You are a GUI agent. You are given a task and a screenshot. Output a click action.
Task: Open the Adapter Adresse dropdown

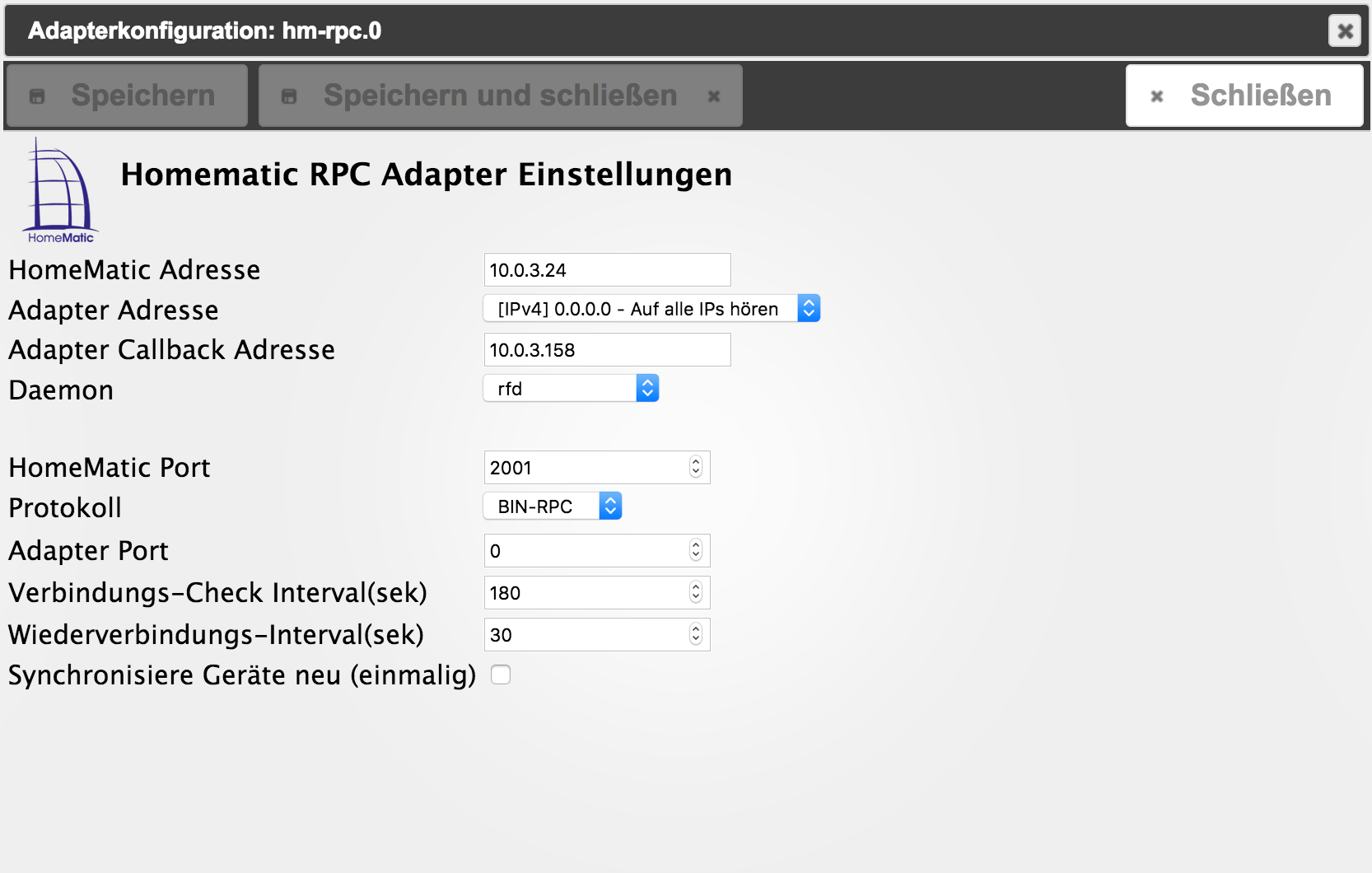(x=651, y=309)
